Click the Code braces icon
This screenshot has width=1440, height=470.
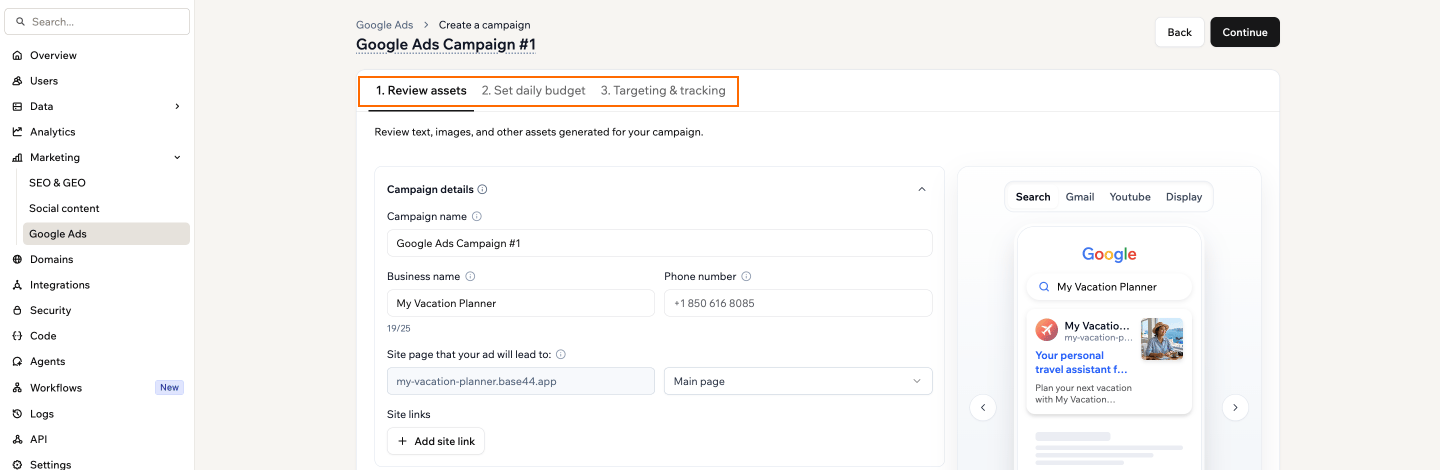tap(17, 336)
